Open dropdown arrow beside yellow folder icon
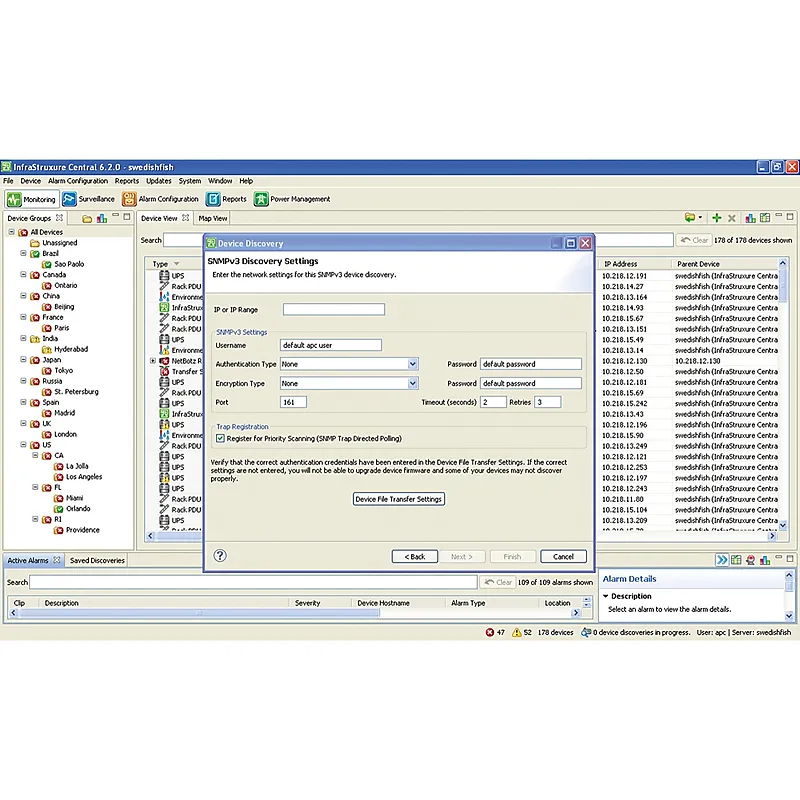Viewport: 800px width, 800px height. pos(700,218)
